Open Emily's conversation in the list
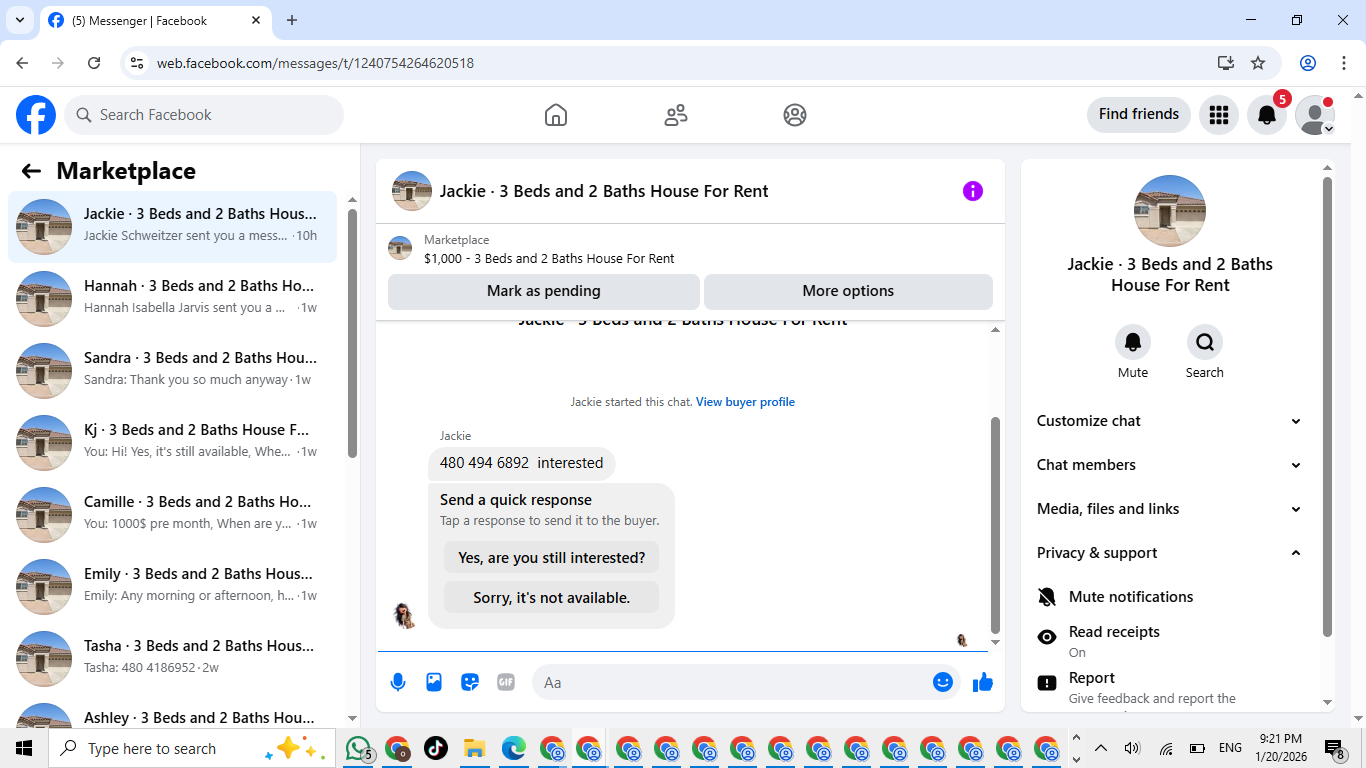1366x768 pixels. pyautogui.click(x=172, y=586)
